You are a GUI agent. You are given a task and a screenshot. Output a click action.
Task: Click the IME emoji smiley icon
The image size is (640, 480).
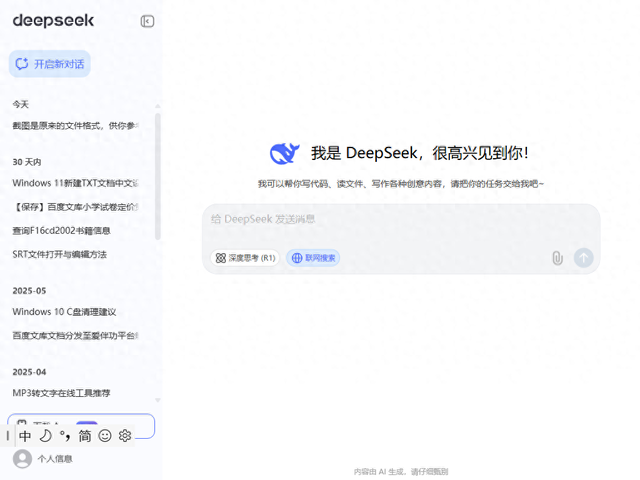[x=105, y=436]
